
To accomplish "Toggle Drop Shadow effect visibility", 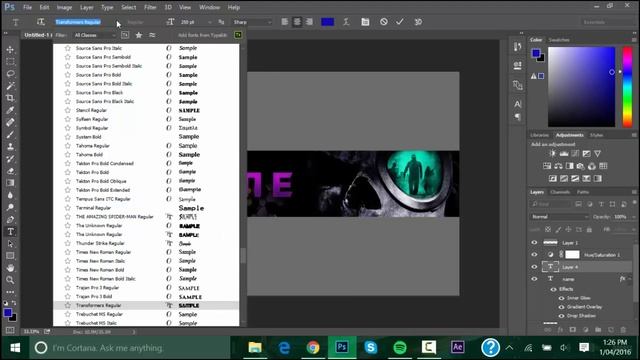I will [561, 316].
